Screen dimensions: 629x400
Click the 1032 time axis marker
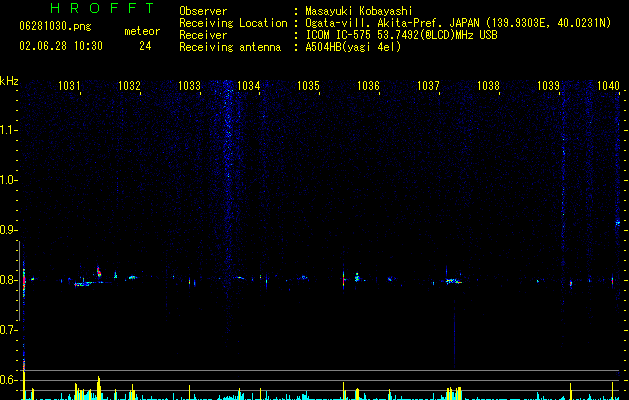coord(129,86)
